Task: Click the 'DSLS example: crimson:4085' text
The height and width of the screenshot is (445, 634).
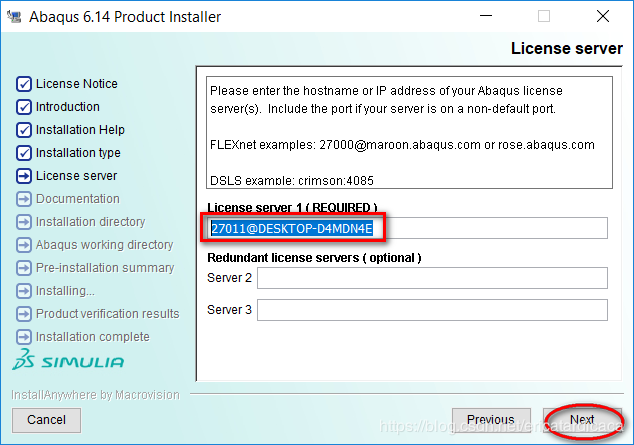Action: (292, 181)
